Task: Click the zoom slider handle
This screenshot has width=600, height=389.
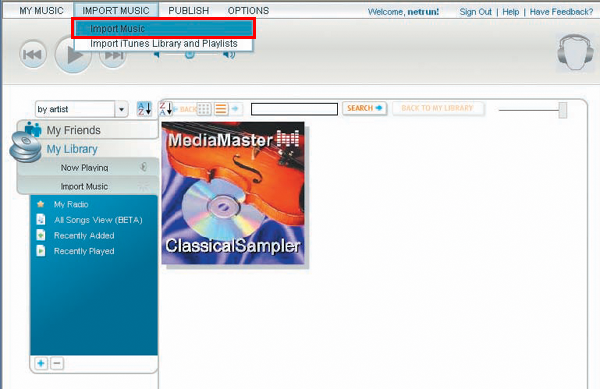Action: (562, 110)
